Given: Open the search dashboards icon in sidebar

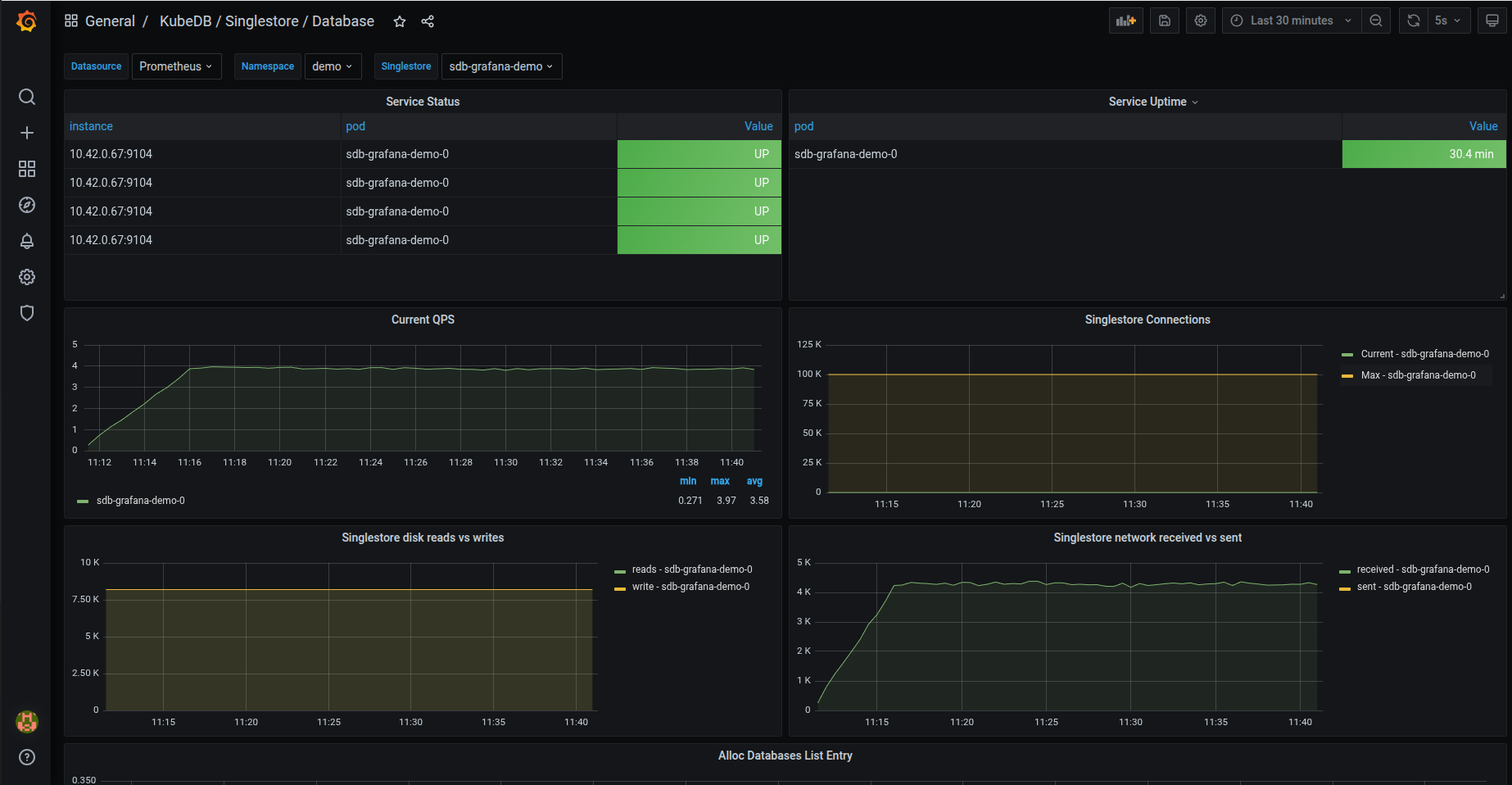Looking at the screenshot, I should (27, 97).
